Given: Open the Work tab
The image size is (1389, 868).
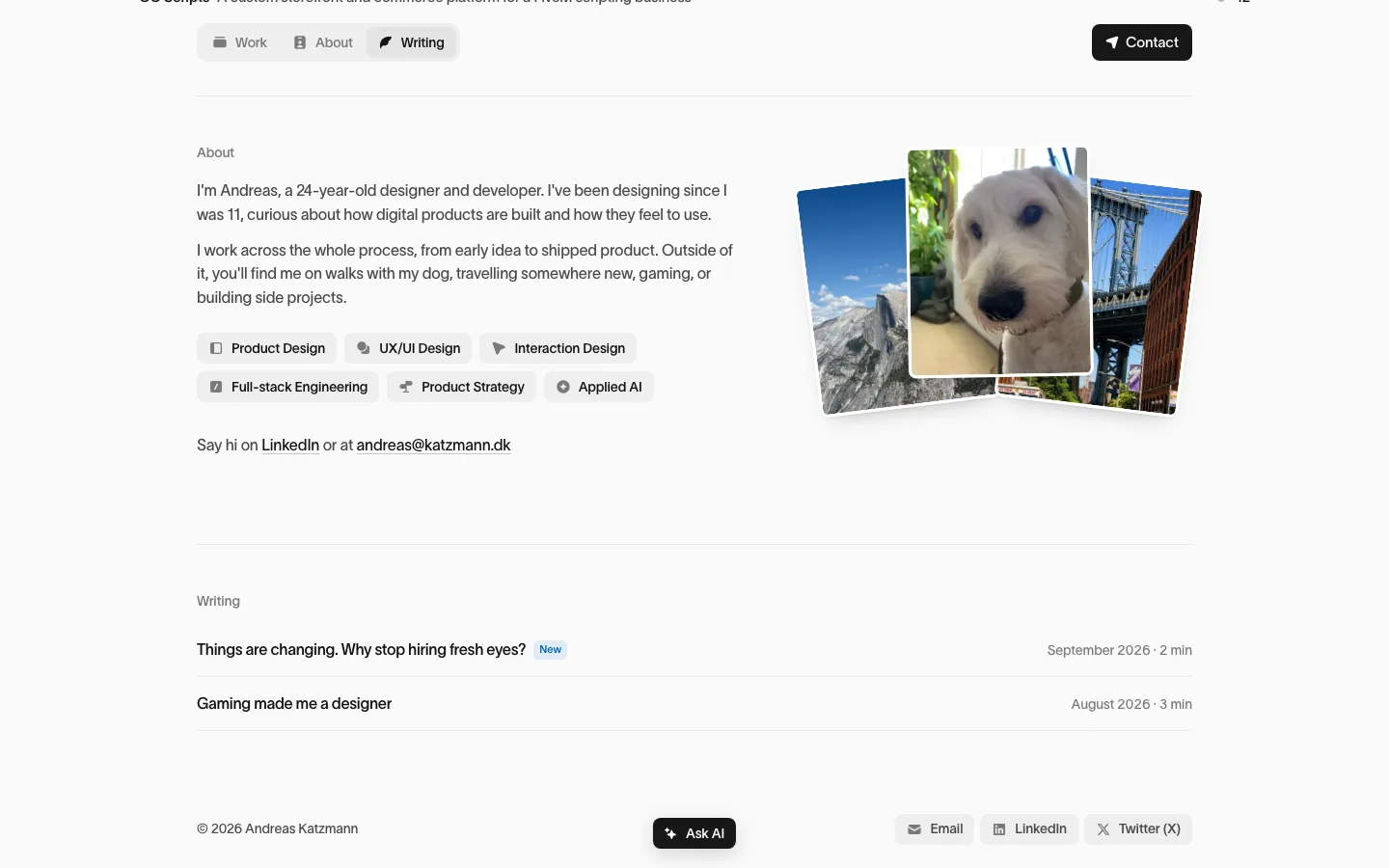Looking at the screenshot, I should tap(240, 42).
